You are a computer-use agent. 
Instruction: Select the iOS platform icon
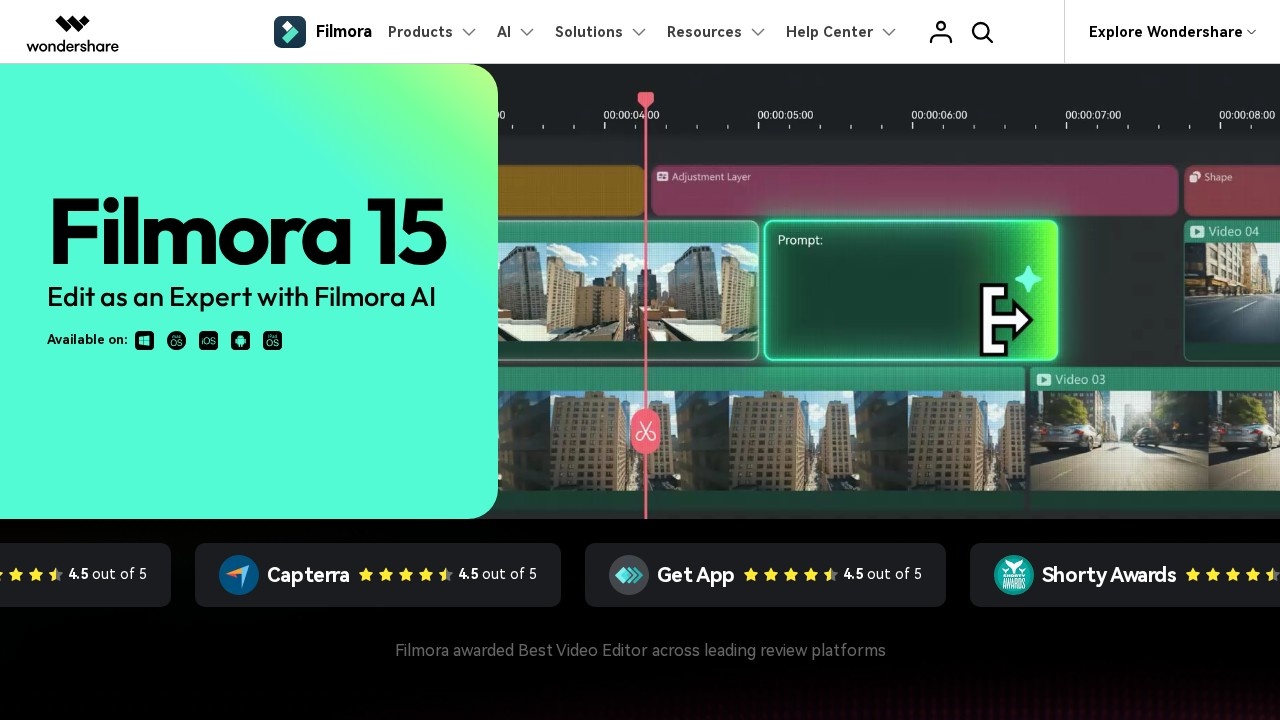pos(209,341)
